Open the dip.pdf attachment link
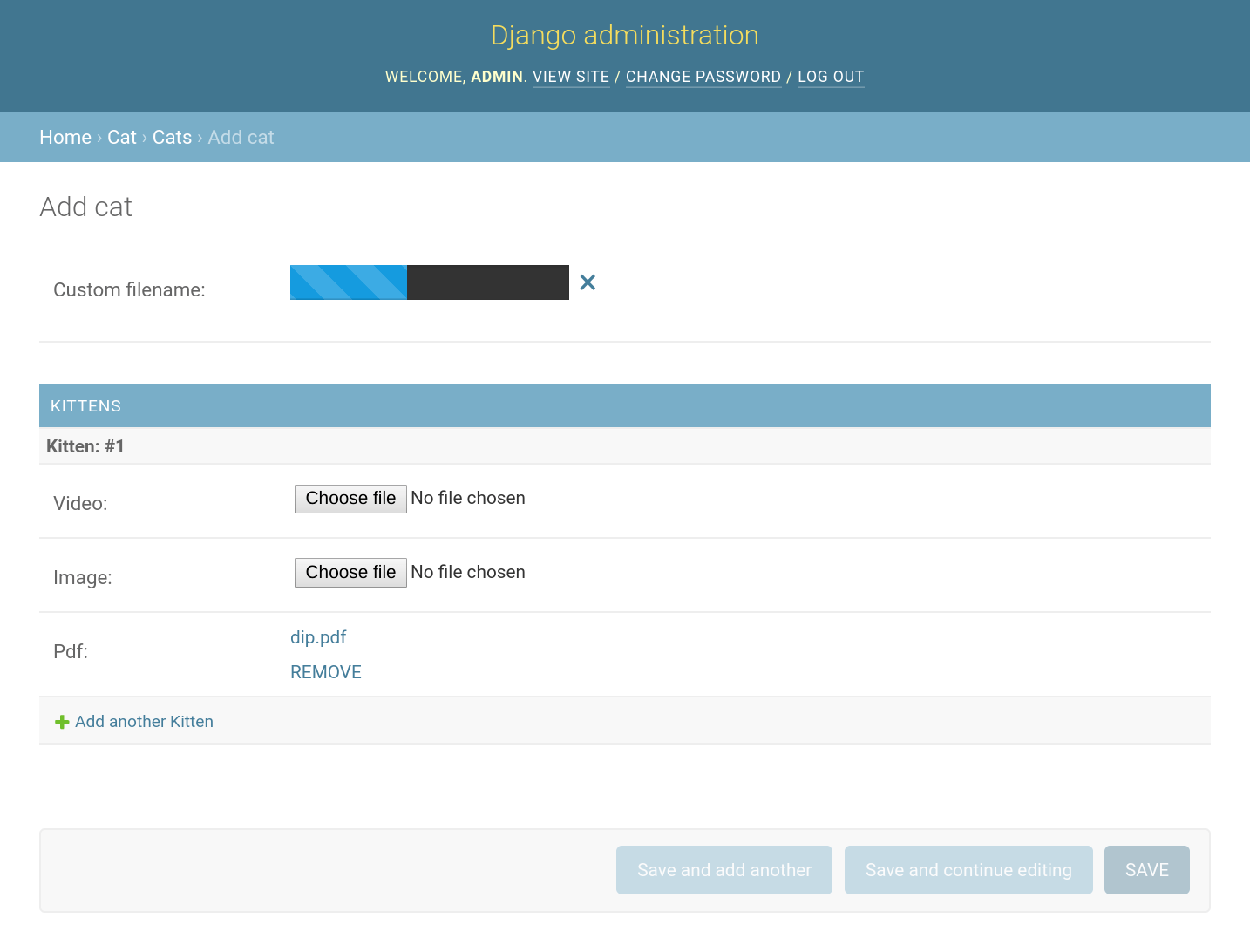1250x952 pixels. [318, 637]
